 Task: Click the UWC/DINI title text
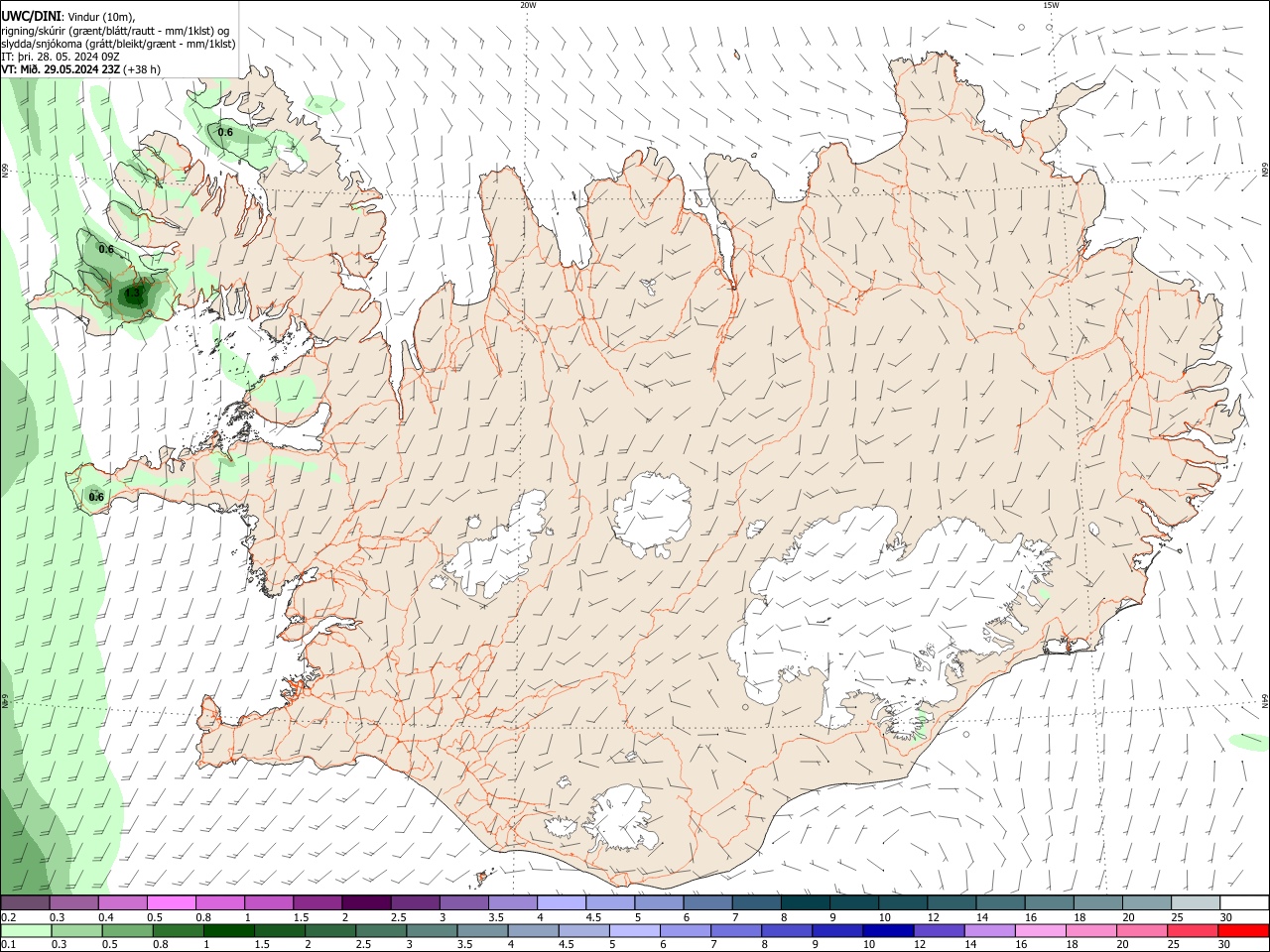pos(31,16)
